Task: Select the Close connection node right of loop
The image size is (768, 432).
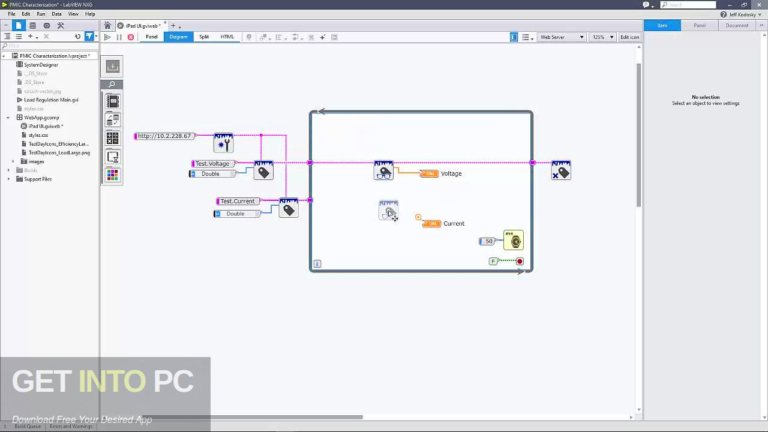Action: coord(561,170)
